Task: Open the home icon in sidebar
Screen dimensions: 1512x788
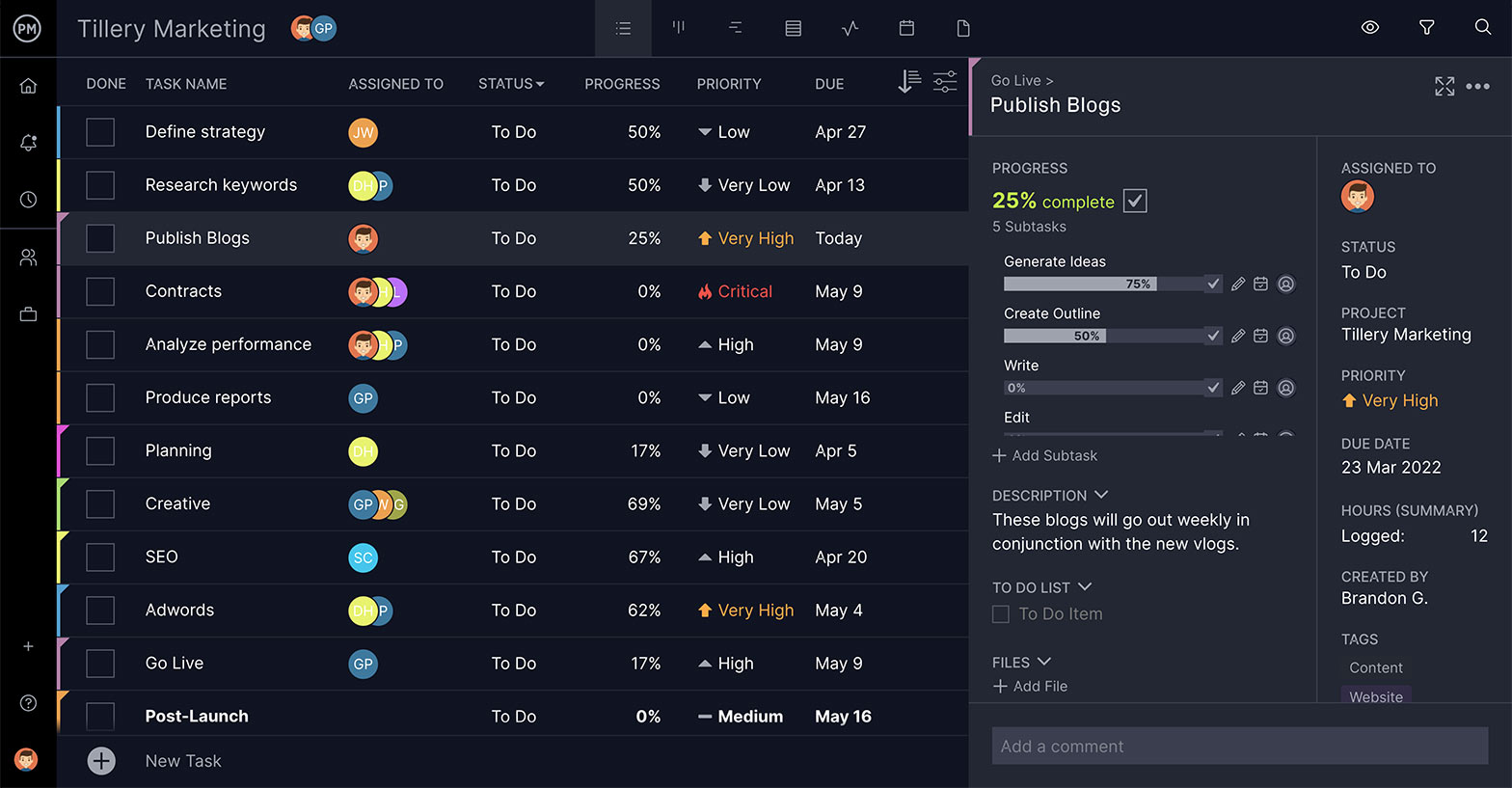Action: tap(28, 86)
